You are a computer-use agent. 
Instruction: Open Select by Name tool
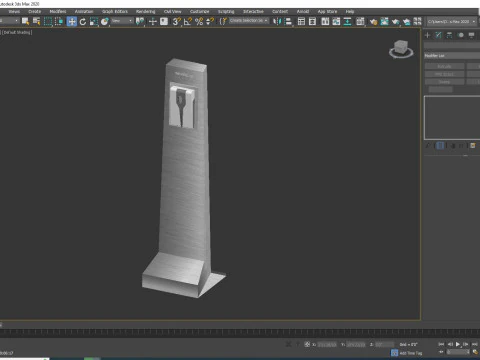[36, 22]
